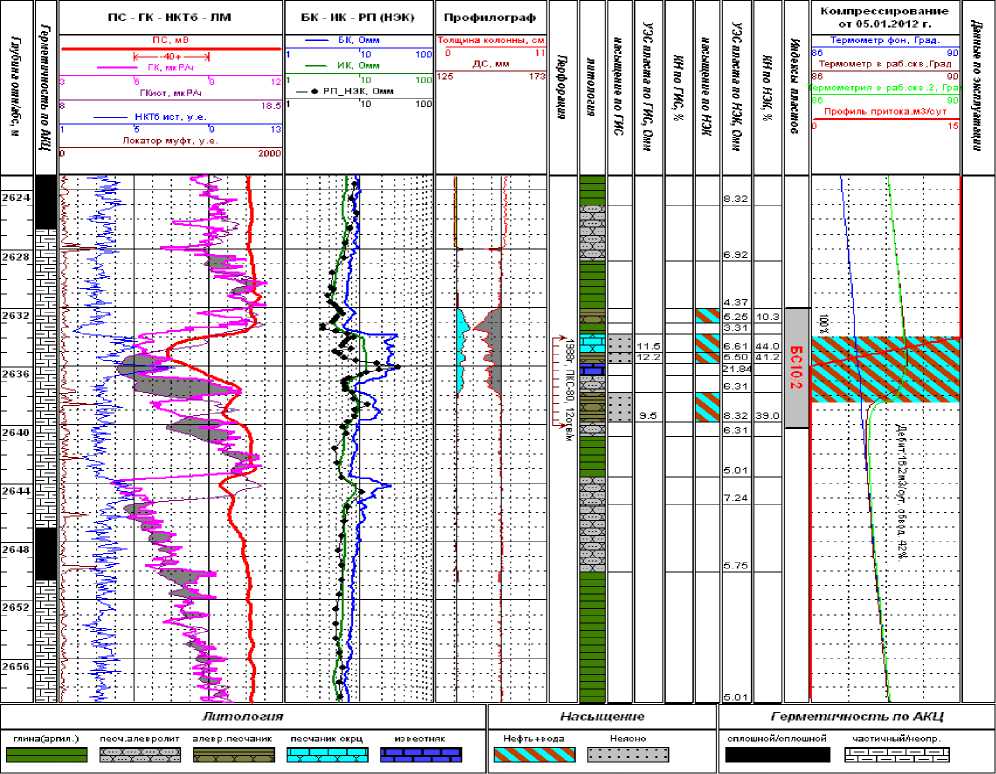The height and width of the screenshot is (774, 996).
Task: Click the РП_НЭК, Омм curve label
Action: pos(358,91)
